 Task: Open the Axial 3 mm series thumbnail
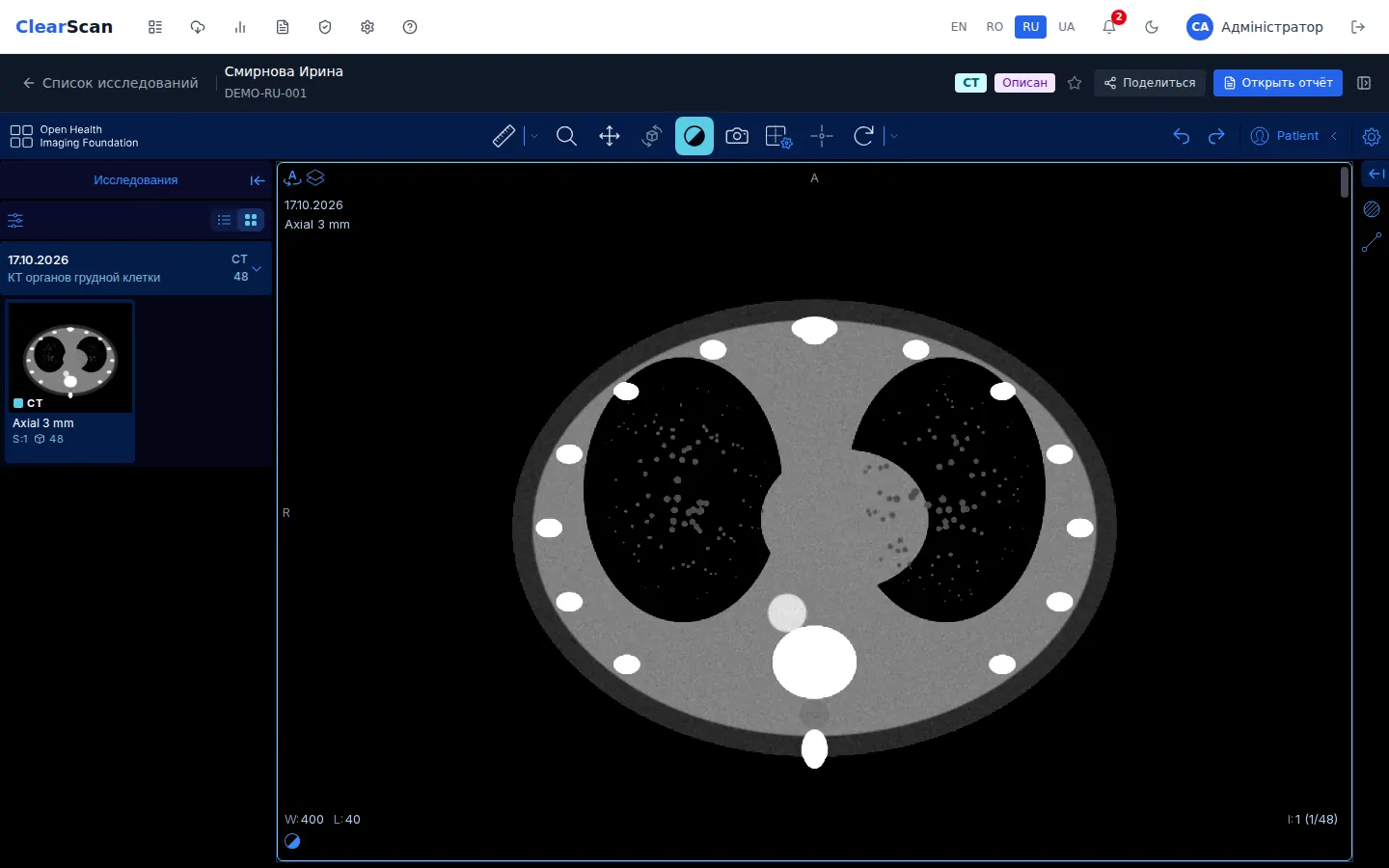coord(70,382)
